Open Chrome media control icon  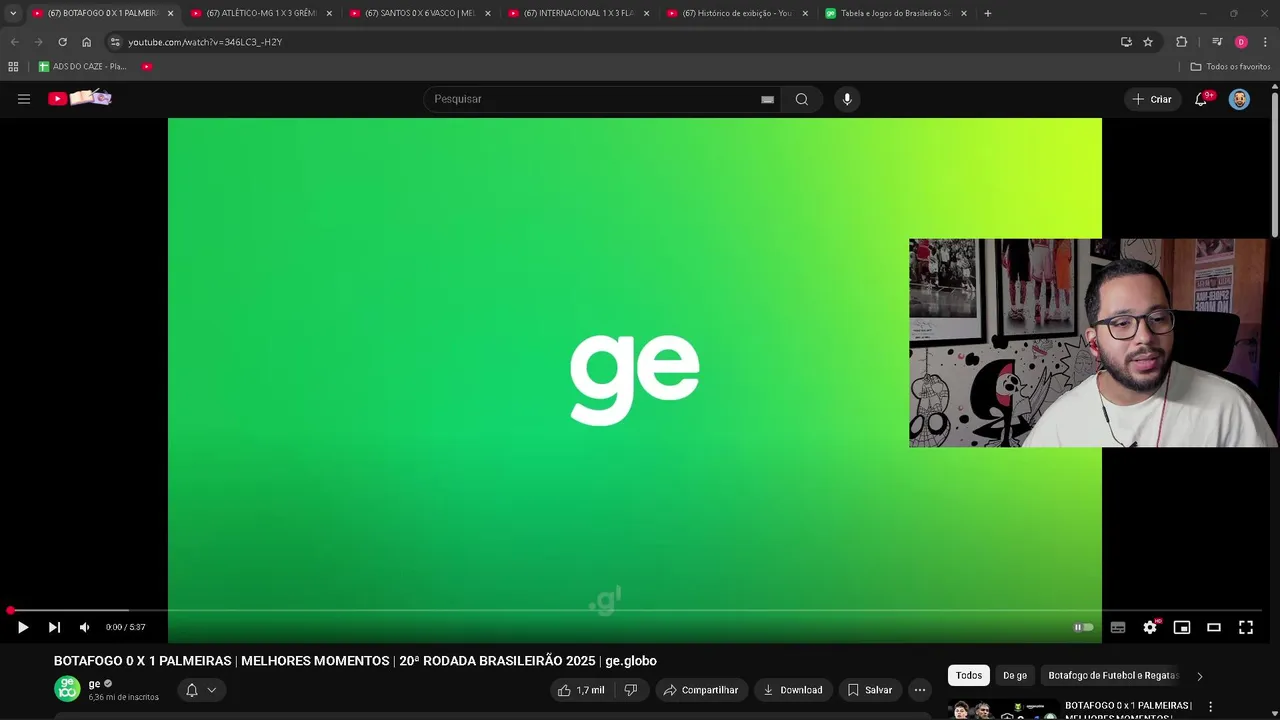[1217, 42]
